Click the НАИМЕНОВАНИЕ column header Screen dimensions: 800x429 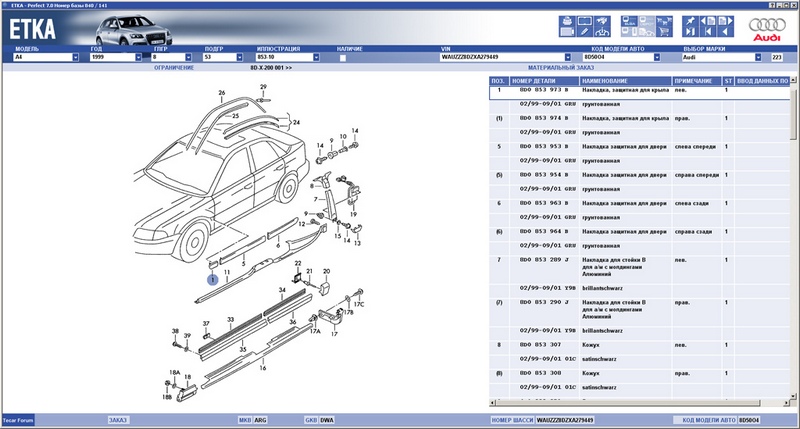coord(625,81)
